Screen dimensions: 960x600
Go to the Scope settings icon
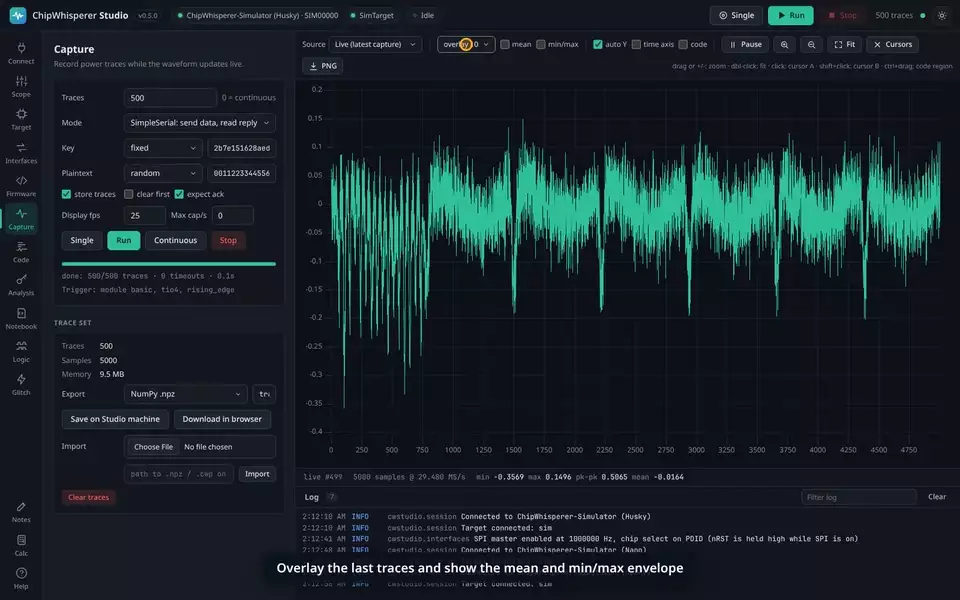pyautogui.click(x=21, y=87)
